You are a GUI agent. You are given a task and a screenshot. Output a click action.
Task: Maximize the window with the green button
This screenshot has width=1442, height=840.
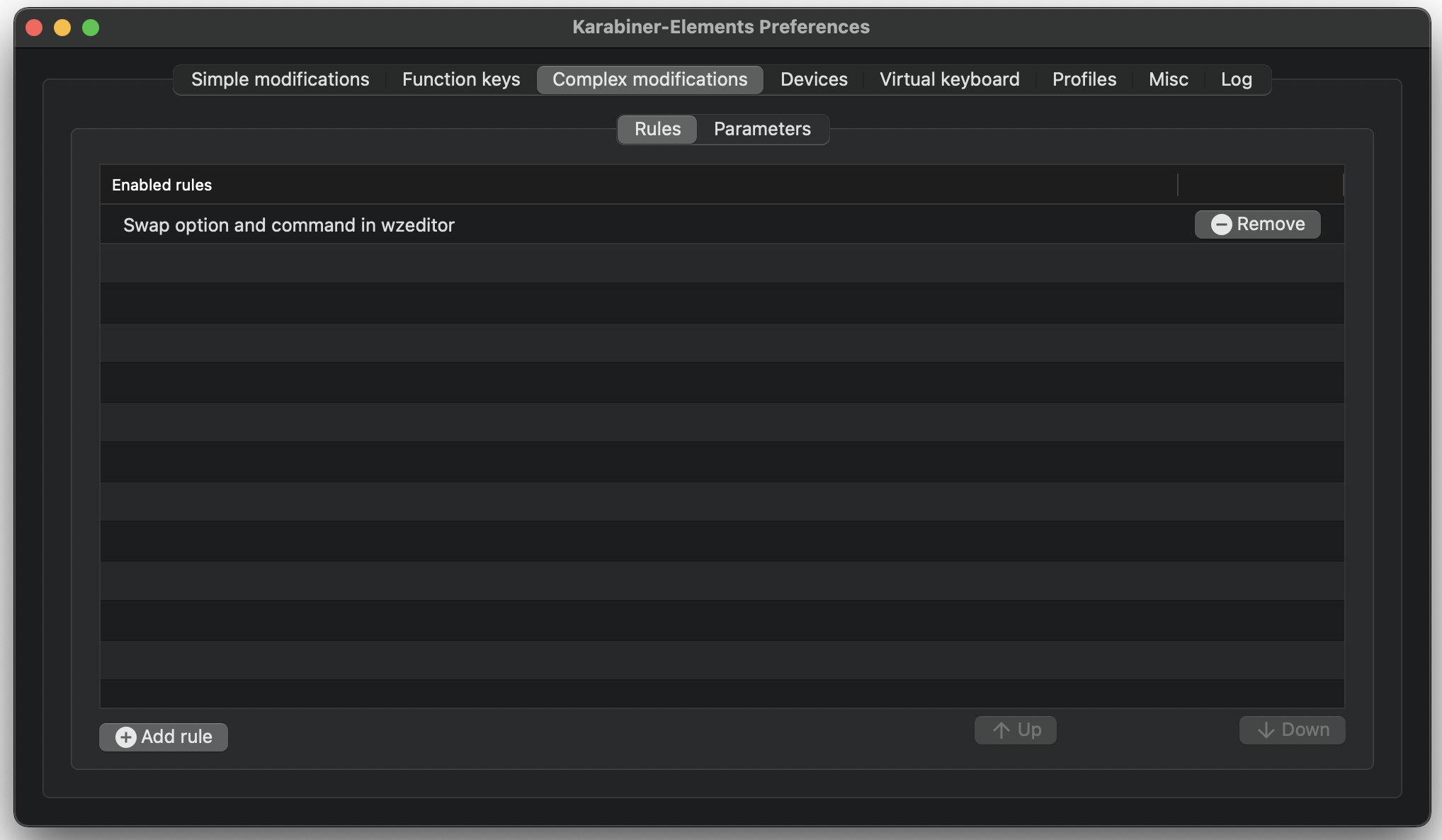click(x=91, y=28)
